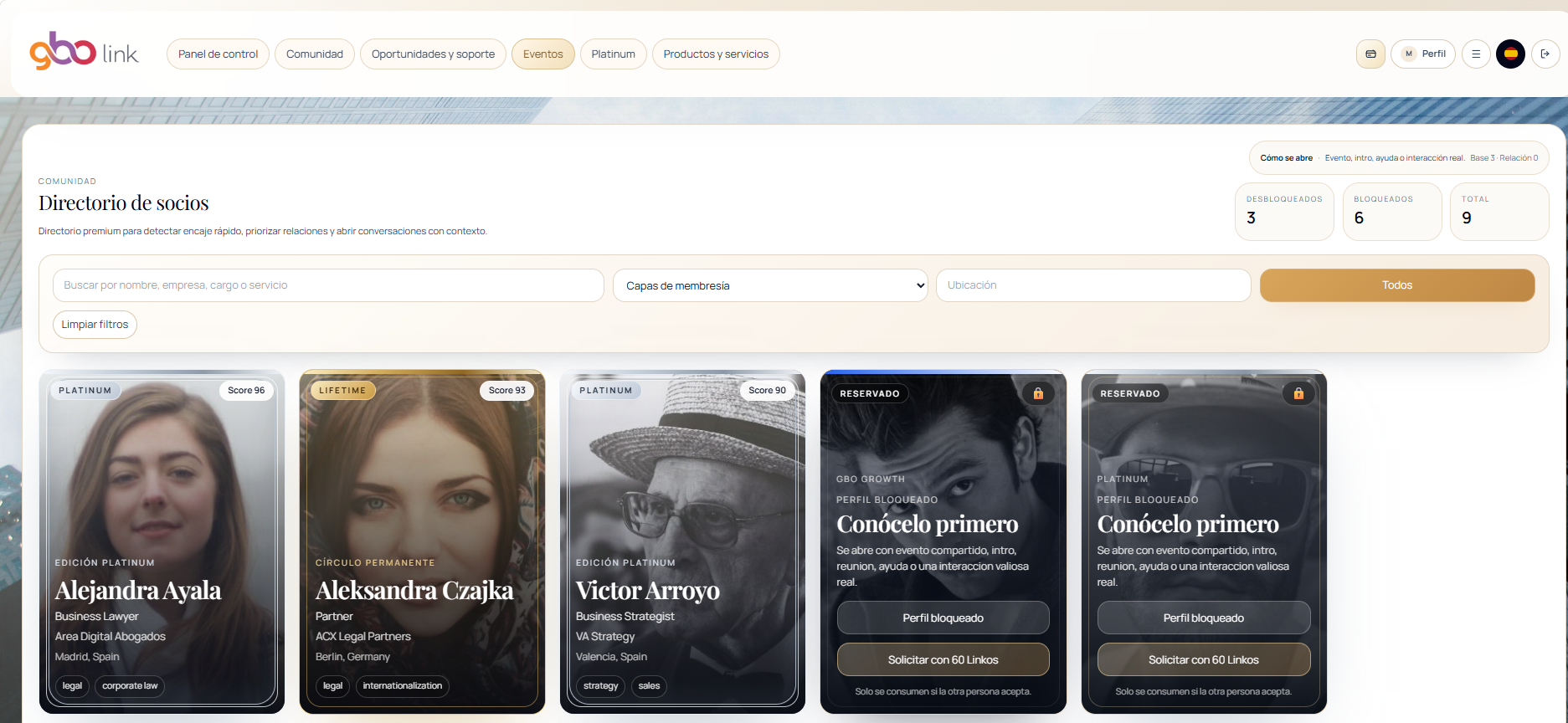Click Bloqueados counter card
The height and width of the screenshot is (723, 1568).
click(1392, 212)
